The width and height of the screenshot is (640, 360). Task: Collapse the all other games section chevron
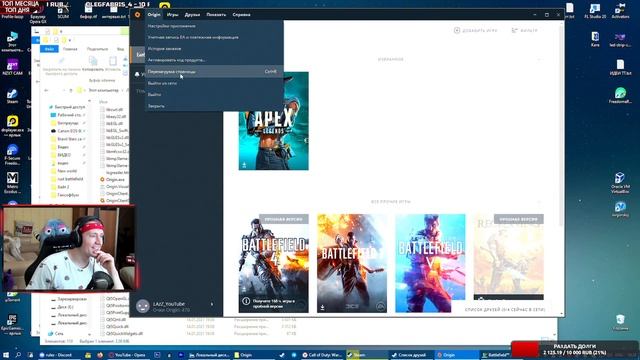(540, 202)
